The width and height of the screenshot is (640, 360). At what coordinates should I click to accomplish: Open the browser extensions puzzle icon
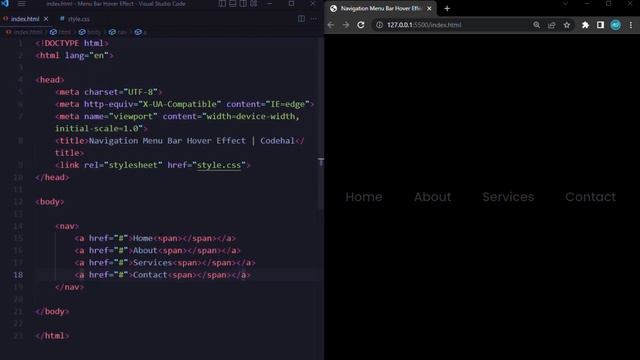[585, 25]
